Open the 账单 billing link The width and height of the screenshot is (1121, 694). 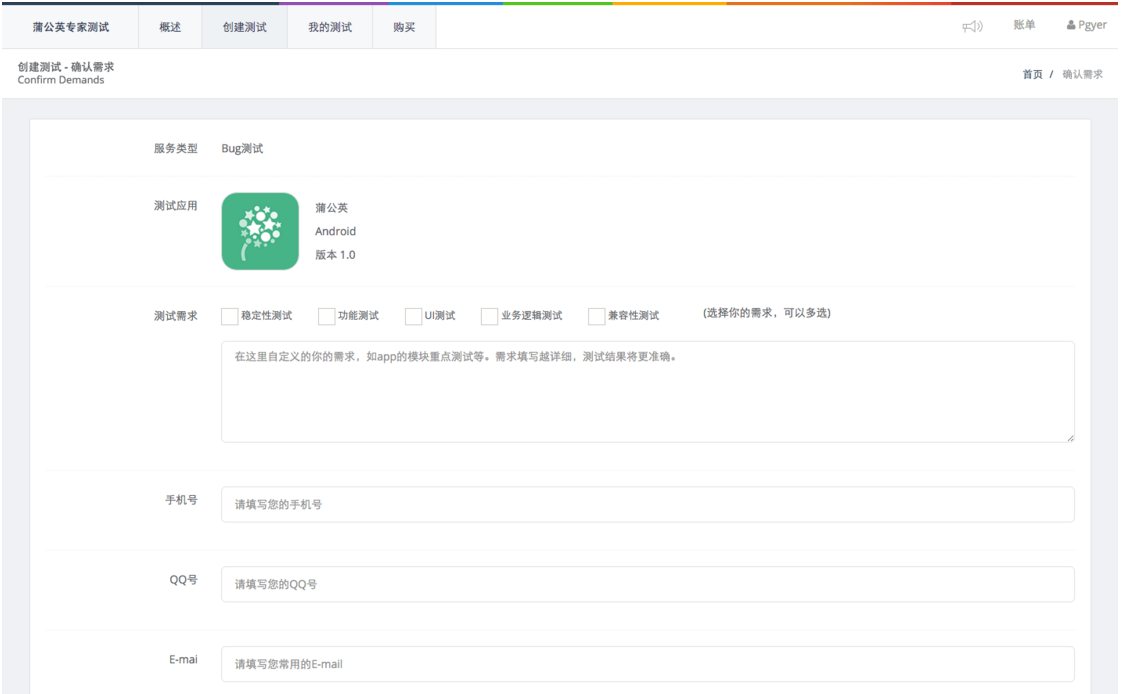pyautogui.click(x=1024, y=26)
